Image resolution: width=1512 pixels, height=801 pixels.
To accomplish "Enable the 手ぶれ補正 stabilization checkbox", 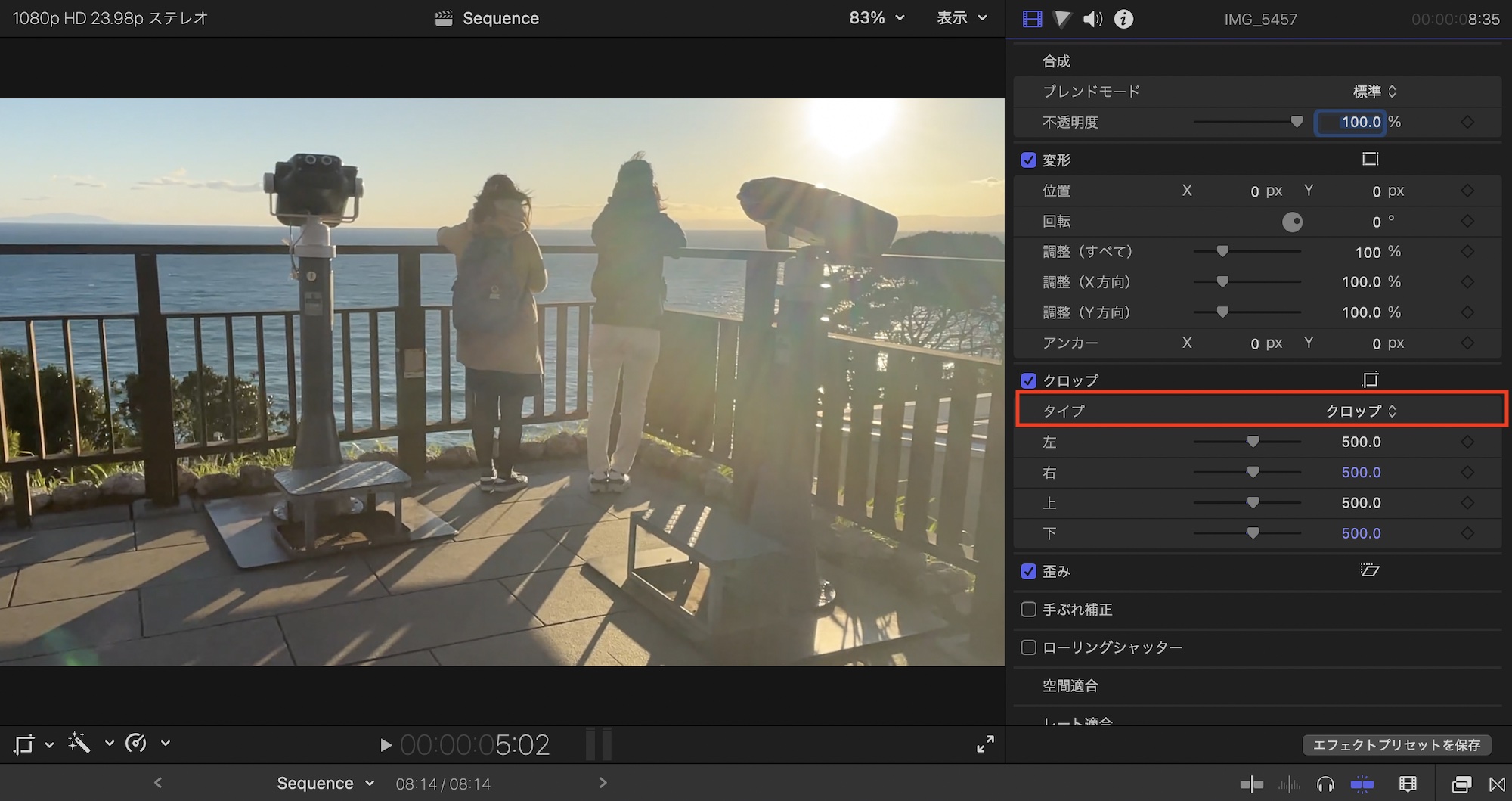I will click(x=1028, y=610).
